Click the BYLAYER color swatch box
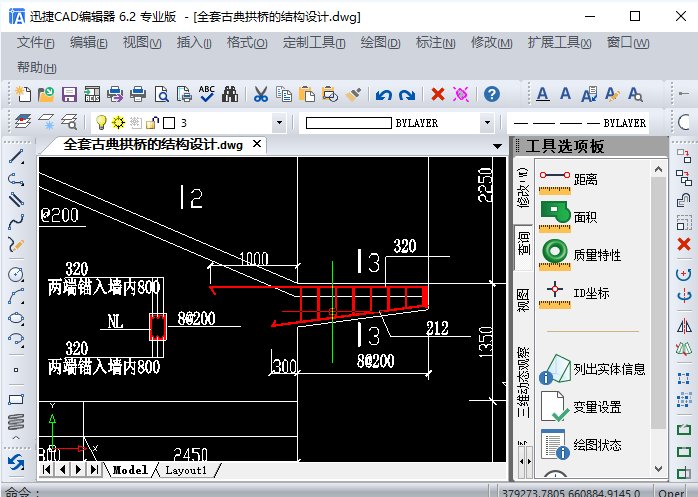Image resolution: width=698 pixels, height=497 pixels. [x=349, y=123]
